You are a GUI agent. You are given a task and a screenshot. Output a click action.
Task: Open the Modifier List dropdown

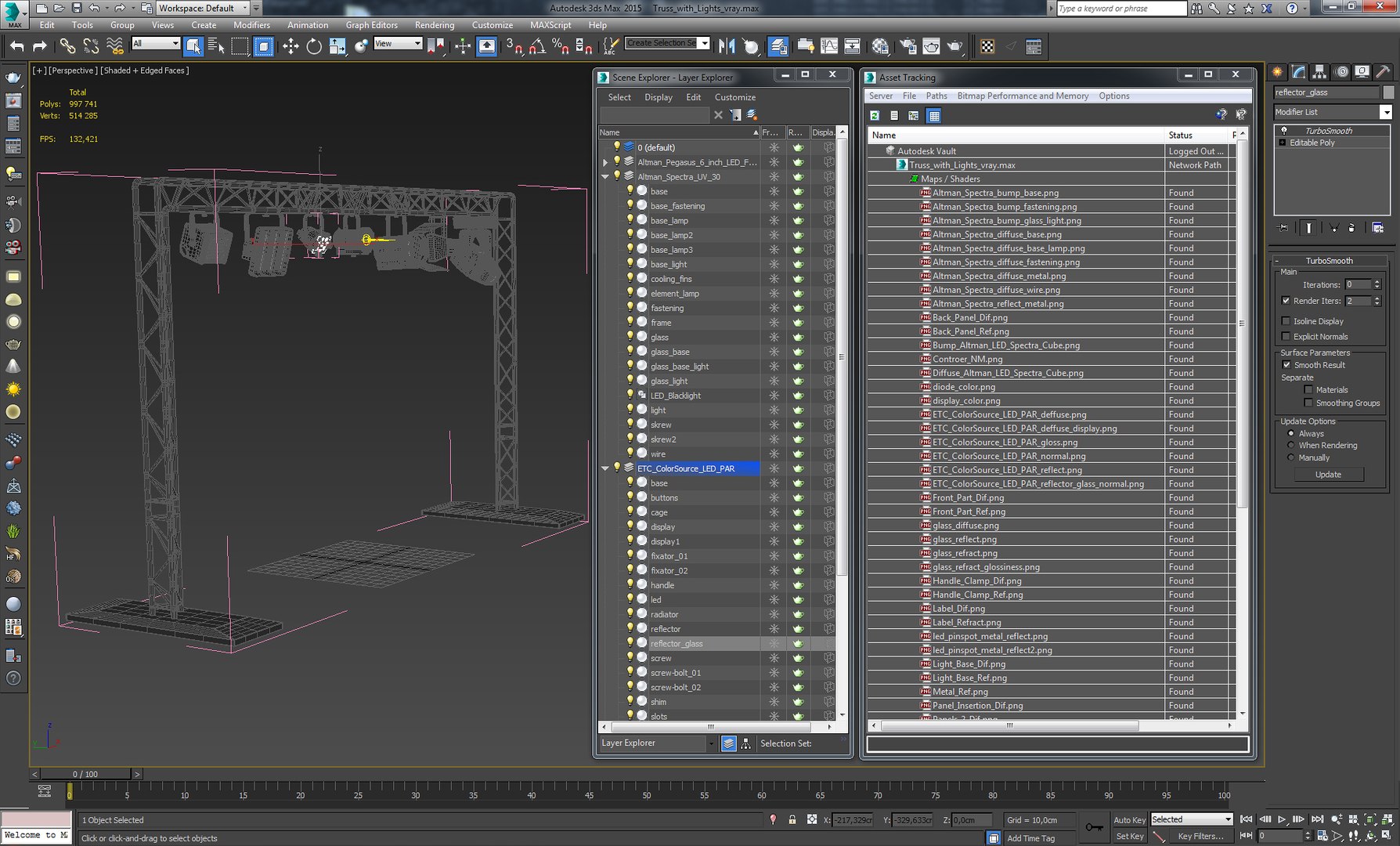(x=1385, y=112)
